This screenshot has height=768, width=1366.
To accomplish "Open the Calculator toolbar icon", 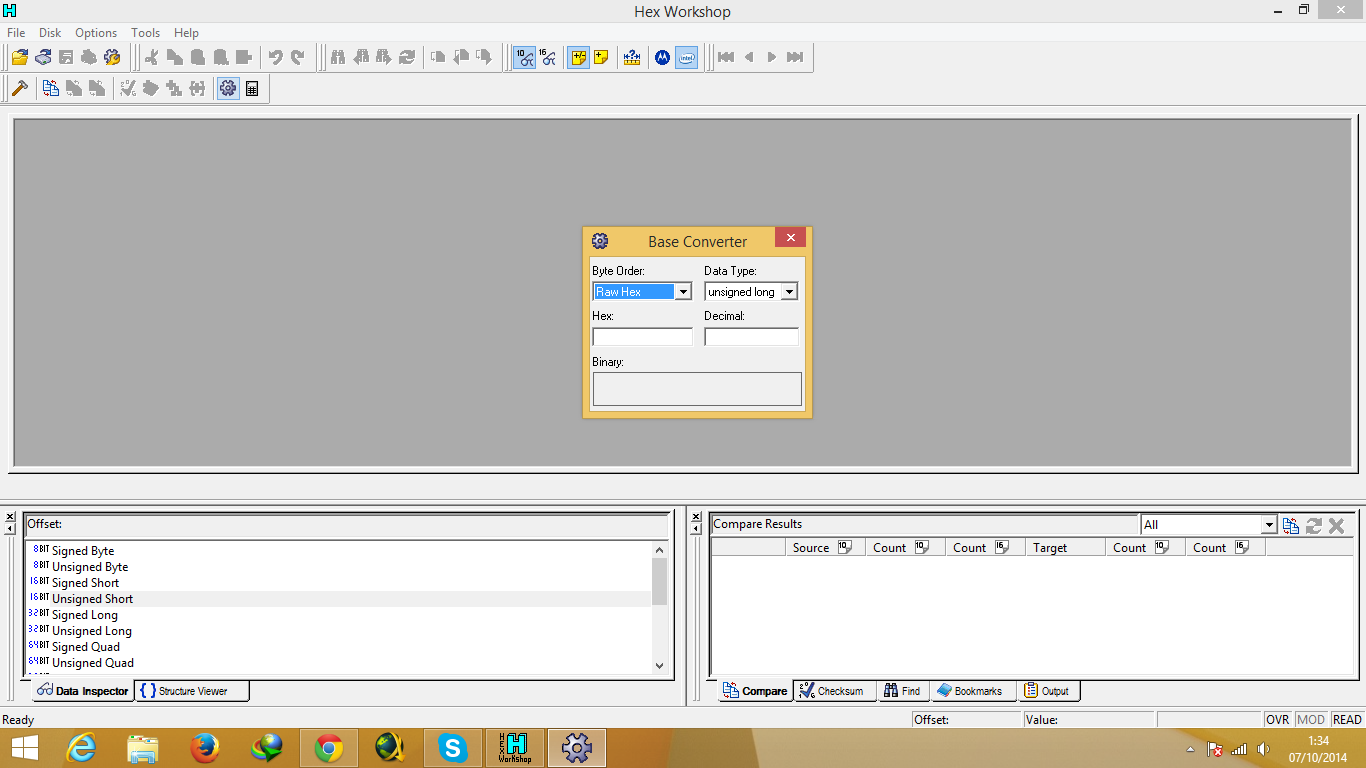I will (x=252, y=88).
